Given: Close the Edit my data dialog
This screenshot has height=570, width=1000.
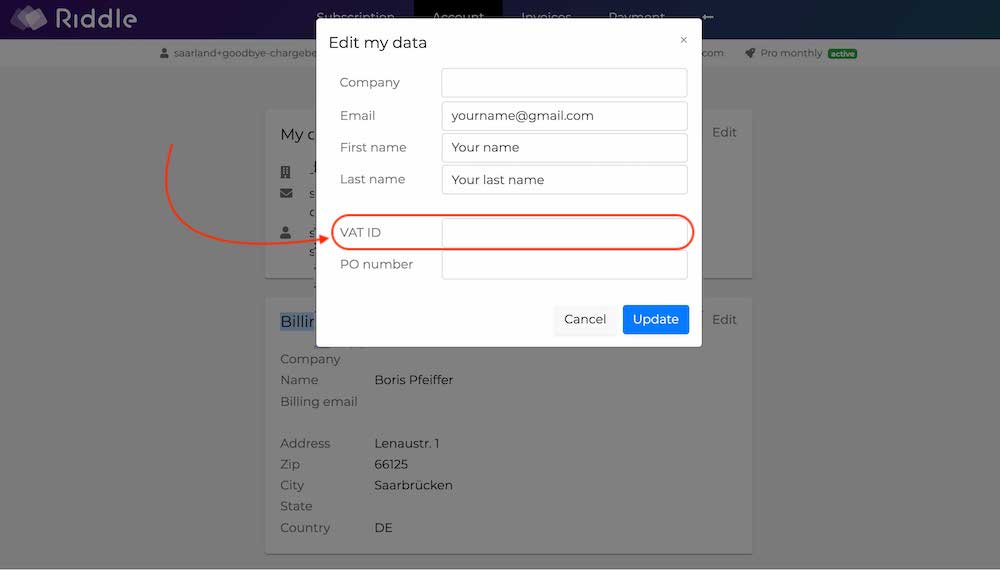Looking at the screenshot, I should coord(683,40).
